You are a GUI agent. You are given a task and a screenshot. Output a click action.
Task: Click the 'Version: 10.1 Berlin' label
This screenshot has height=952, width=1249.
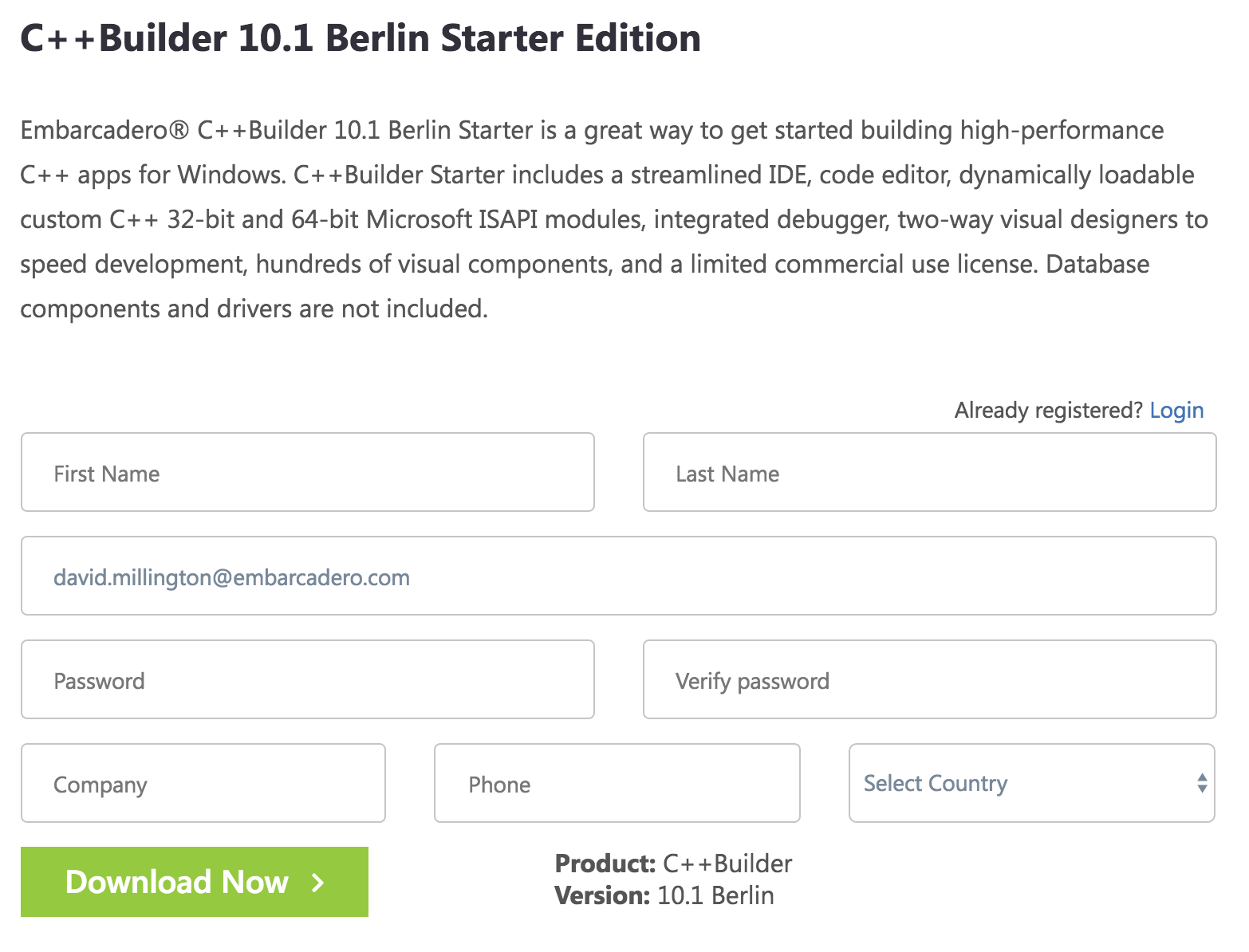664,895
